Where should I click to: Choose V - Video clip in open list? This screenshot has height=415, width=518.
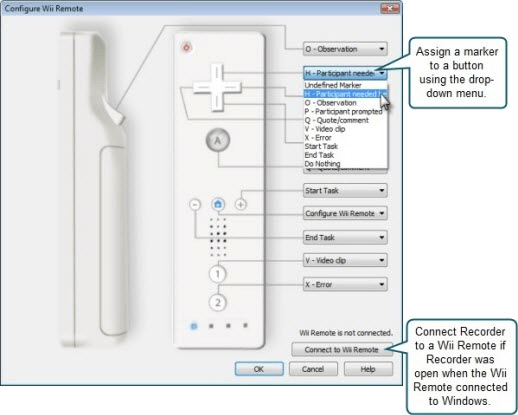[x=345, y=129]
